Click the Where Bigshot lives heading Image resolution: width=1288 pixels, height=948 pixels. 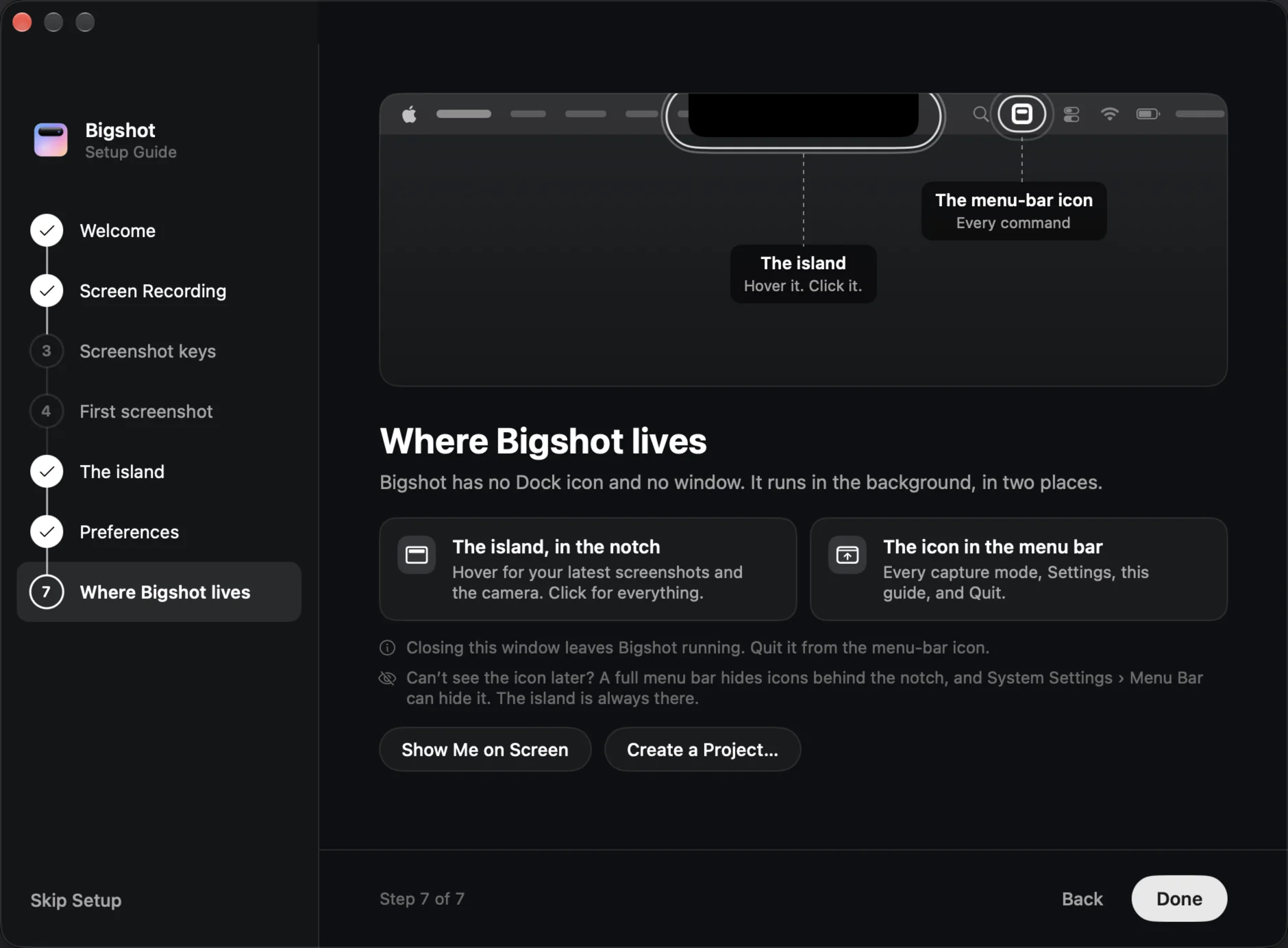point(543,441)
